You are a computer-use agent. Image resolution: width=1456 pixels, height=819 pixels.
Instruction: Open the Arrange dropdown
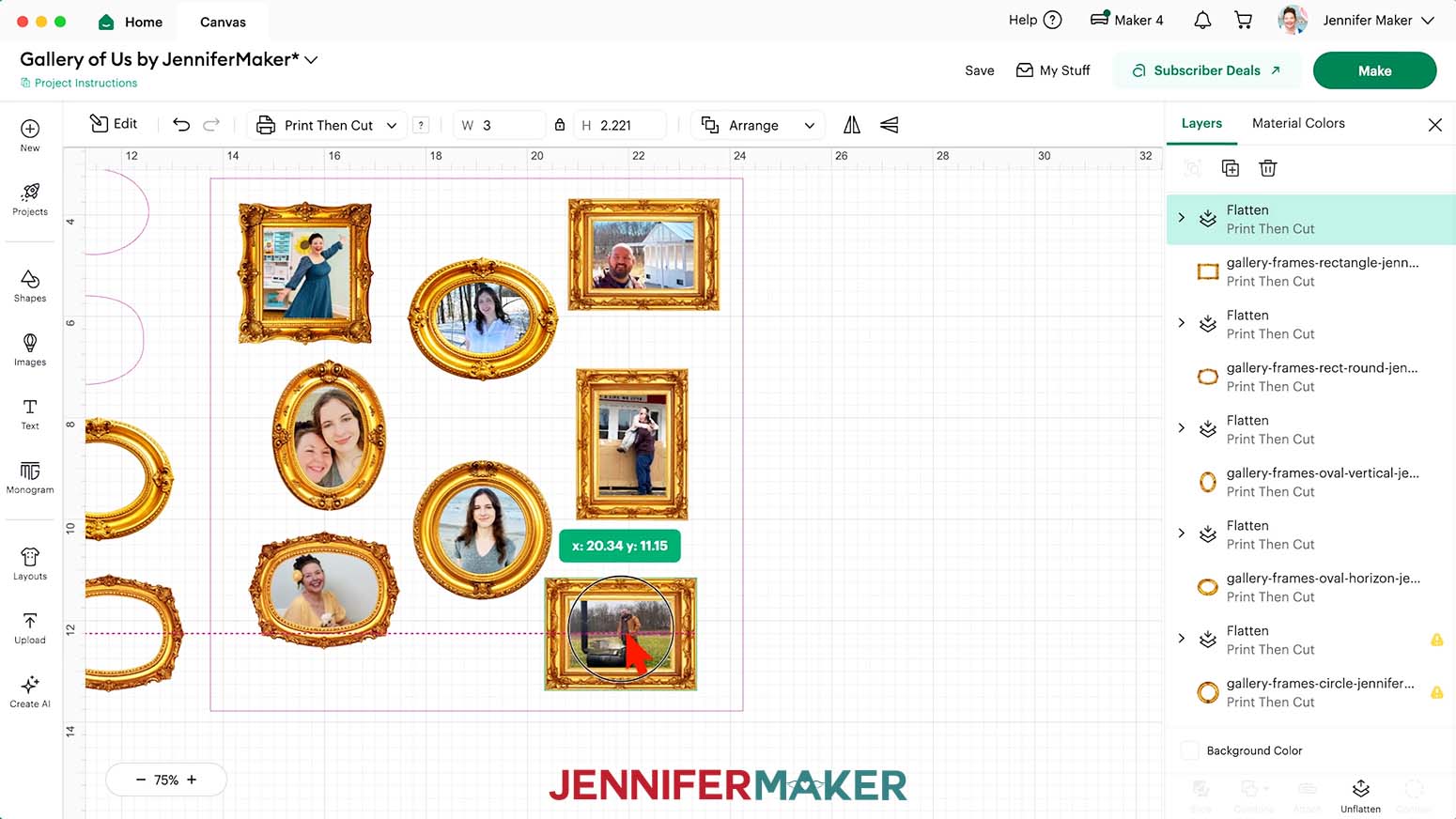click(x=758, y=125)
